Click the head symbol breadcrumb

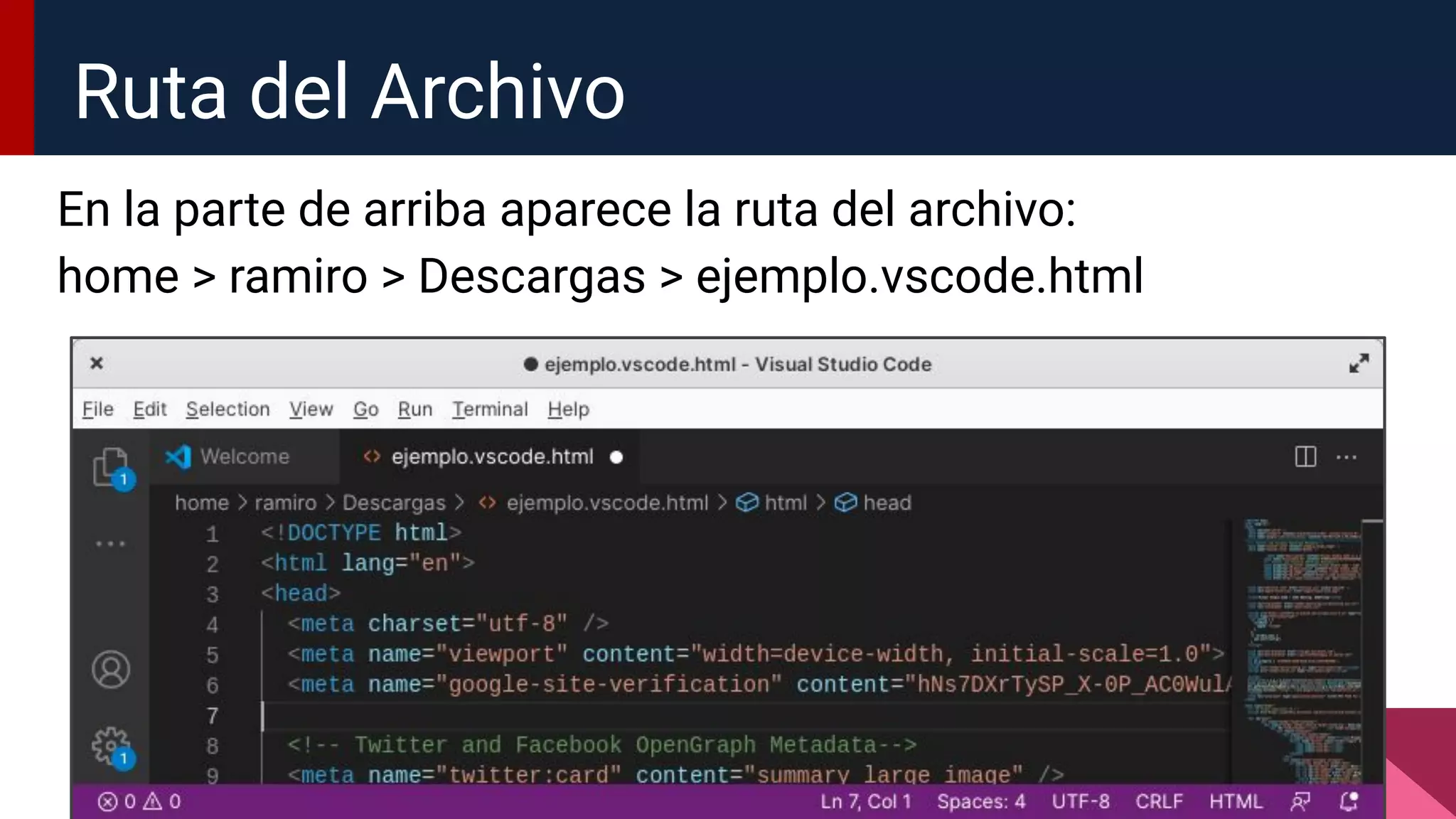tap(873, 503)
